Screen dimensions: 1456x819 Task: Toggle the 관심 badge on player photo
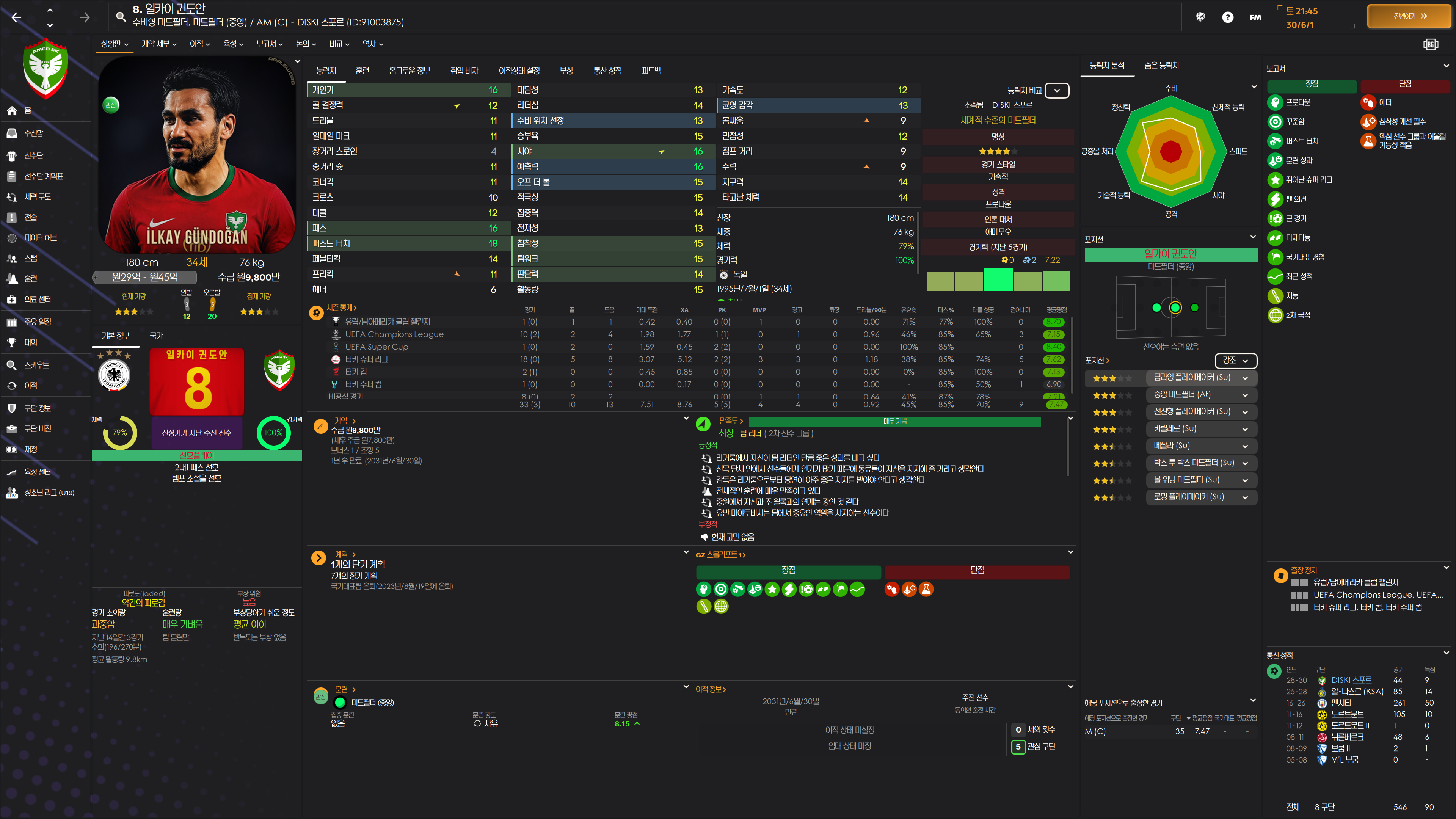tap(111, 105)
